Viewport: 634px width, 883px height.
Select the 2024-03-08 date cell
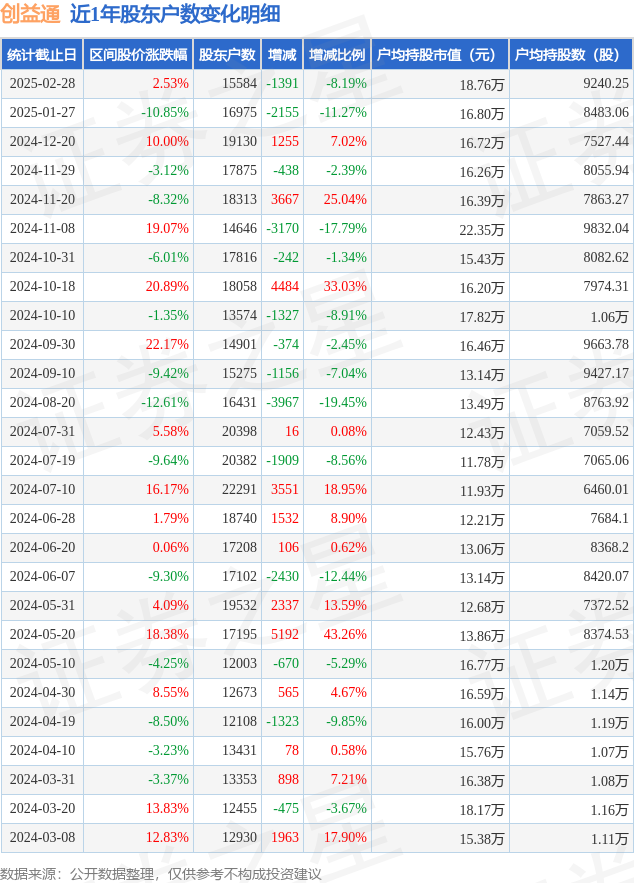pyautogui.click(x=42, y=837)
